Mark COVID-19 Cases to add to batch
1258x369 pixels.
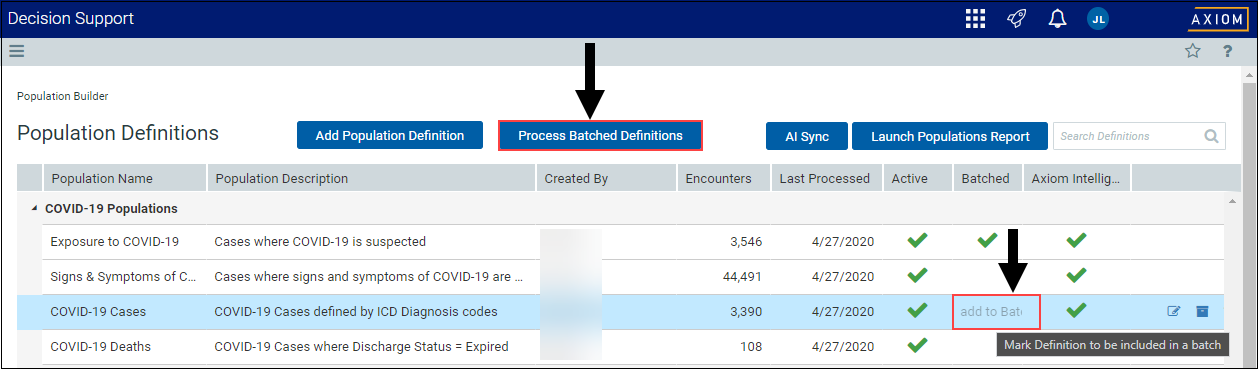click(x=996, y=312)
